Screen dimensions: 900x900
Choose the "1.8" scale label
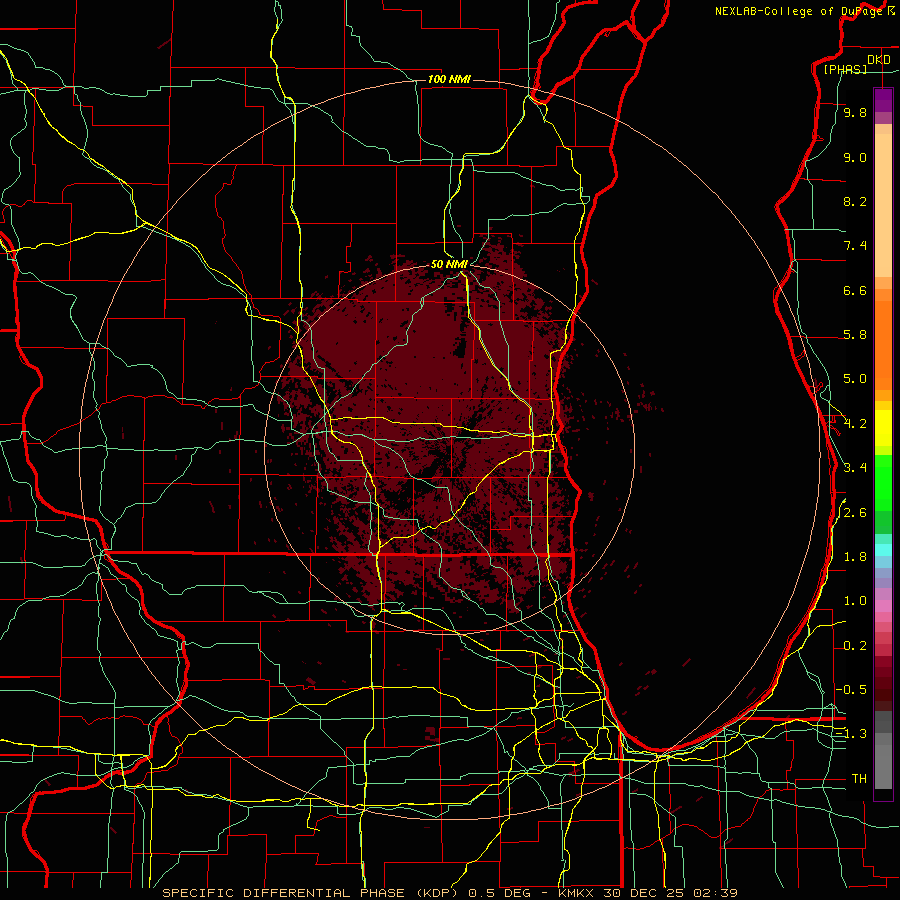[855, 557]
